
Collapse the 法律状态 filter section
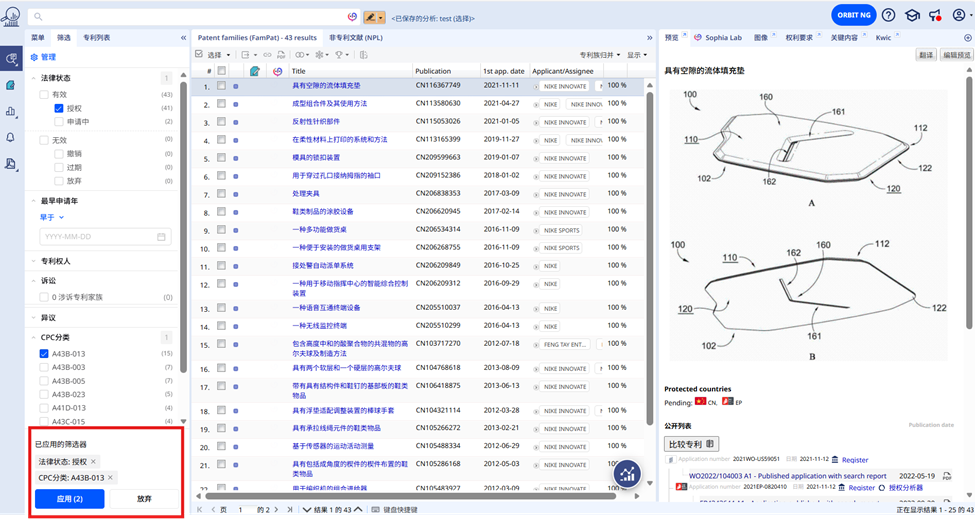[x=34, y=78]
